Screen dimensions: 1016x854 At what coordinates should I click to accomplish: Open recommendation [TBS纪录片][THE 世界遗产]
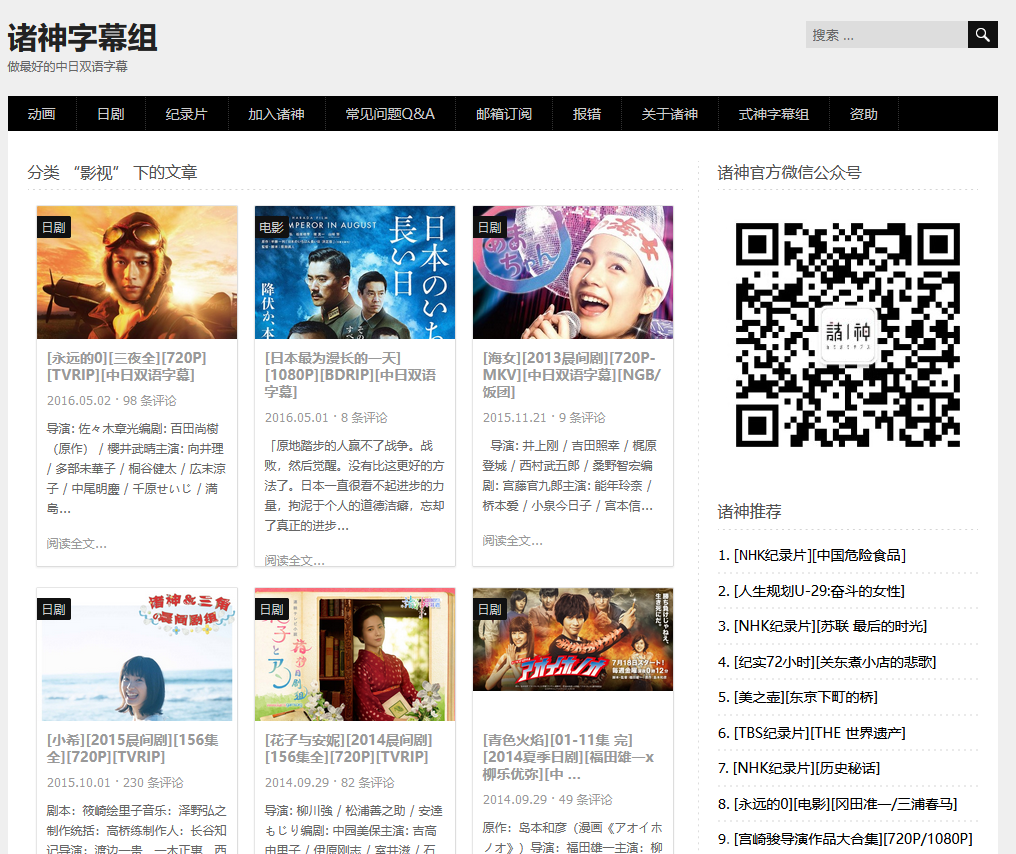click(819, 732)
